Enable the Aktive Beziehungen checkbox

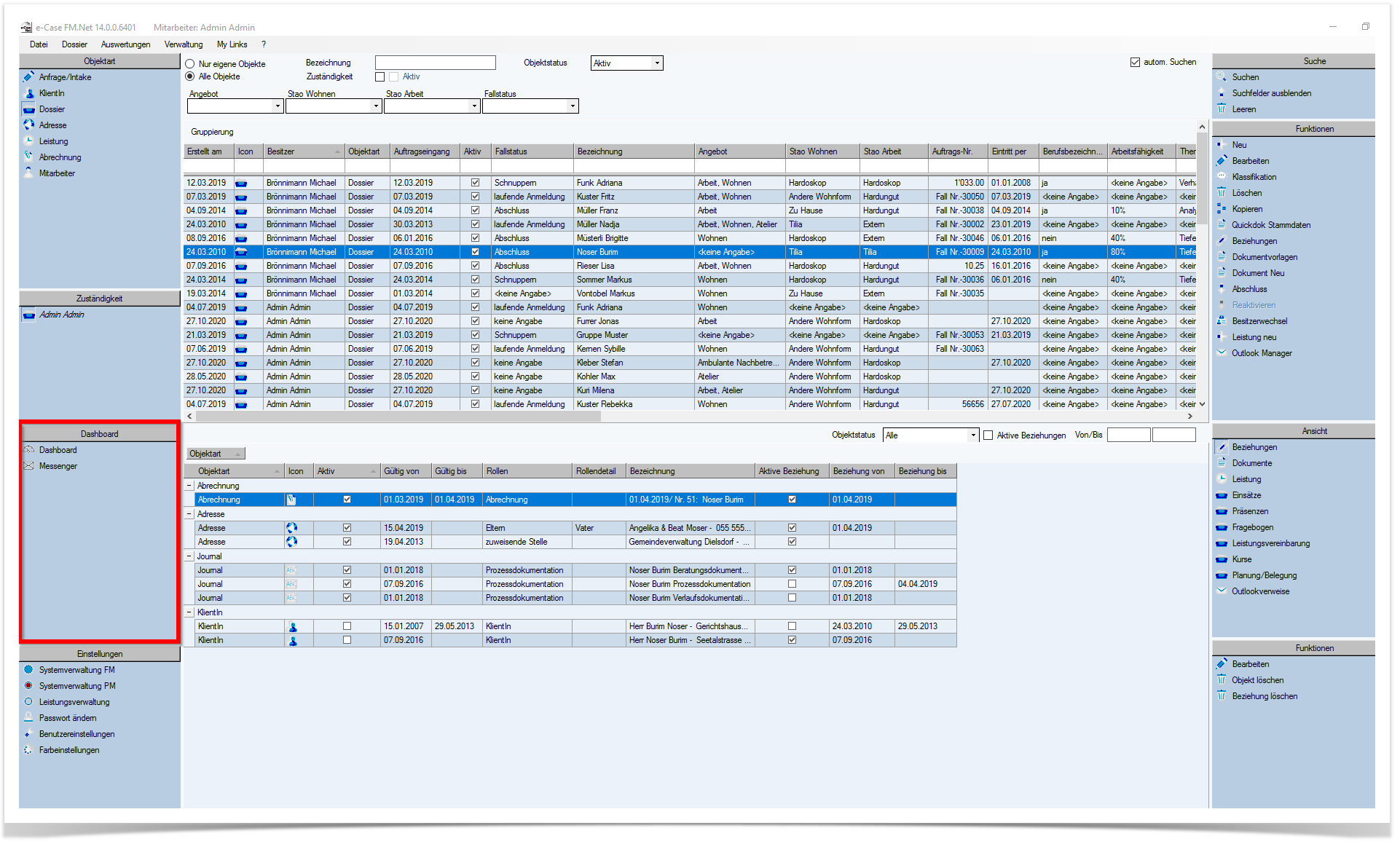click(988, 435)
